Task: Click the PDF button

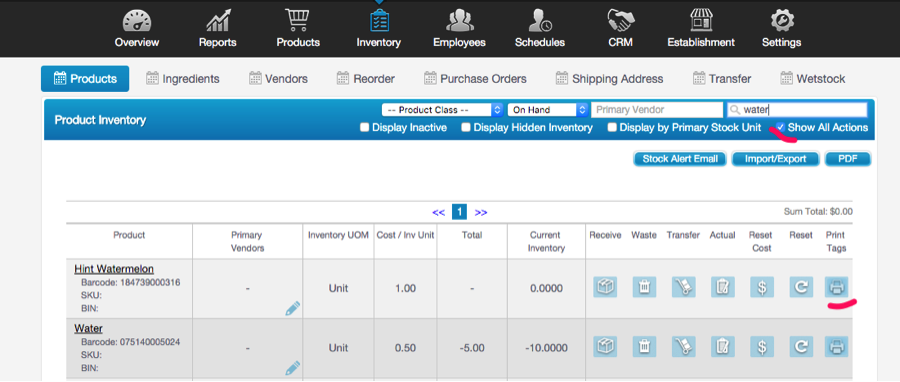Action: (x=848, y=159)
